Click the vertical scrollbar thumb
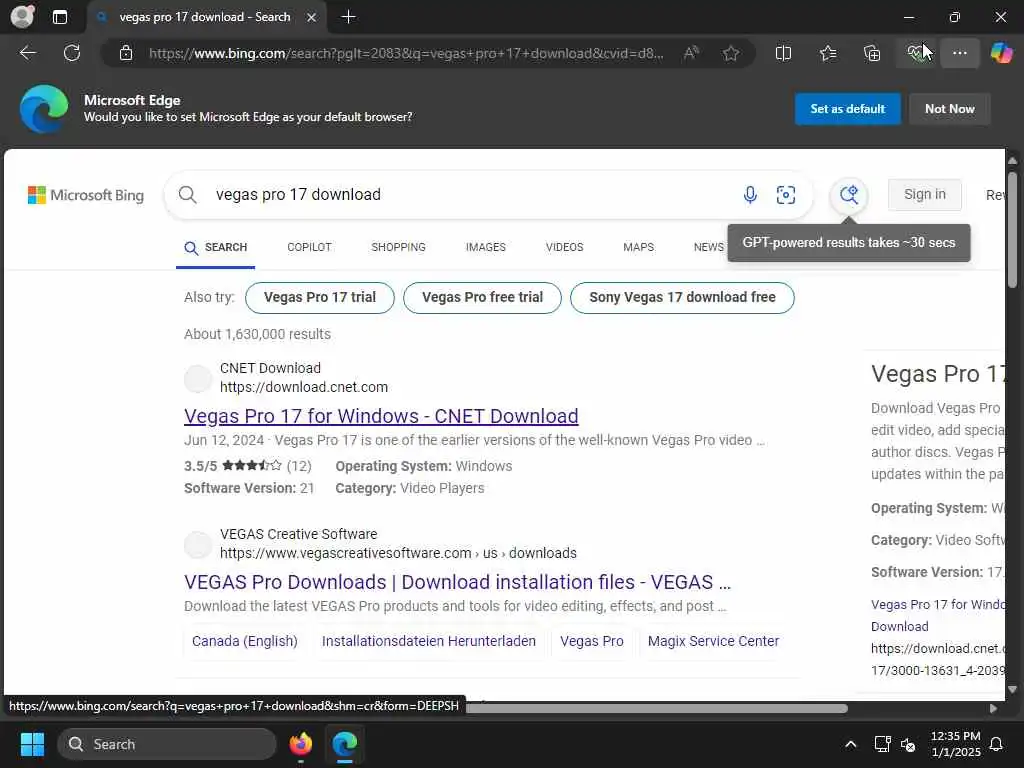 pos(1012,230)
